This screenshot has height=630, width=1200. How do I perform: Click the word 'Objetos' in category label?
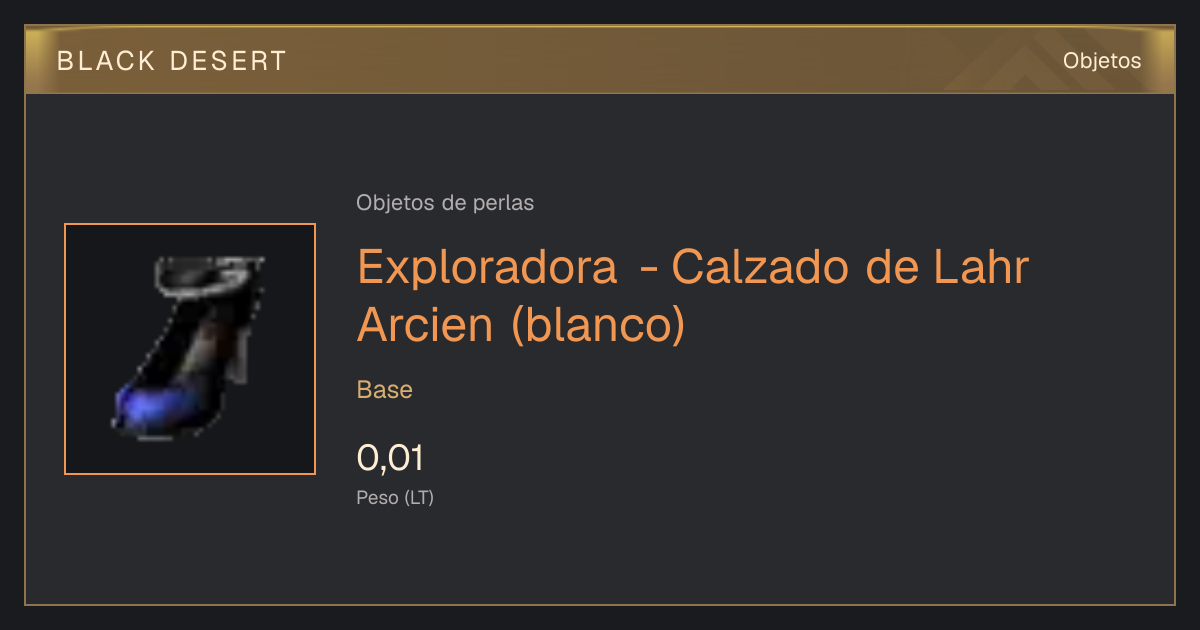pyautogui.click(x=396, y=203)
